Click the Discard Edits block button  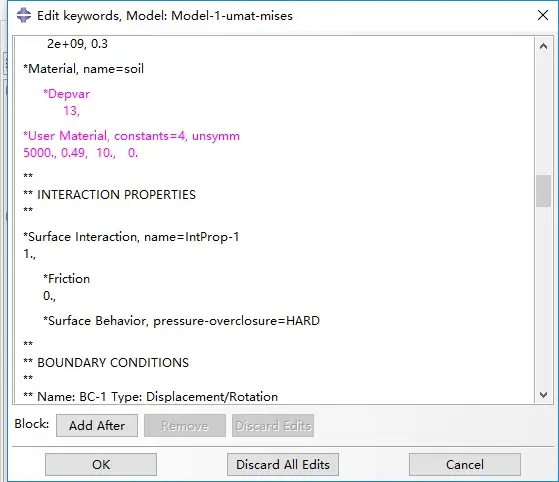tap(273, 425)
